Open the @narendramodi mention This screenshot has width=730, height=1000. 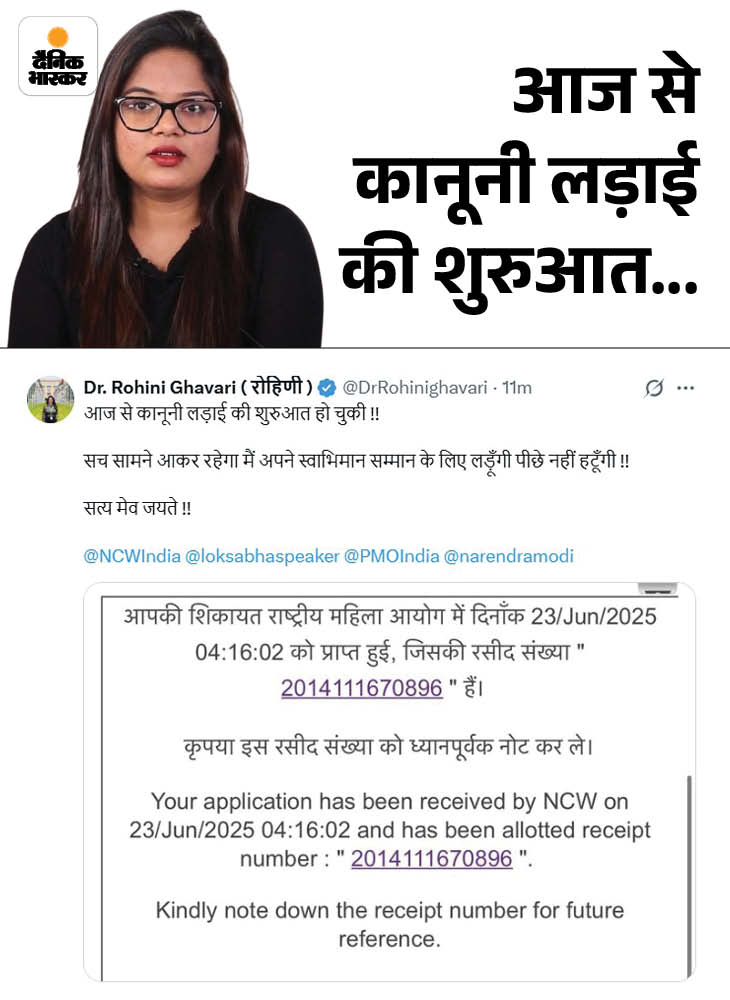[508, 556]
